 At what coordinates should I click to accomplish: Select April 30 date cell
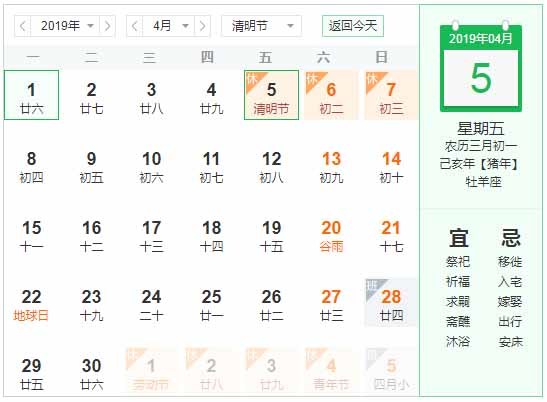[91, 372]
